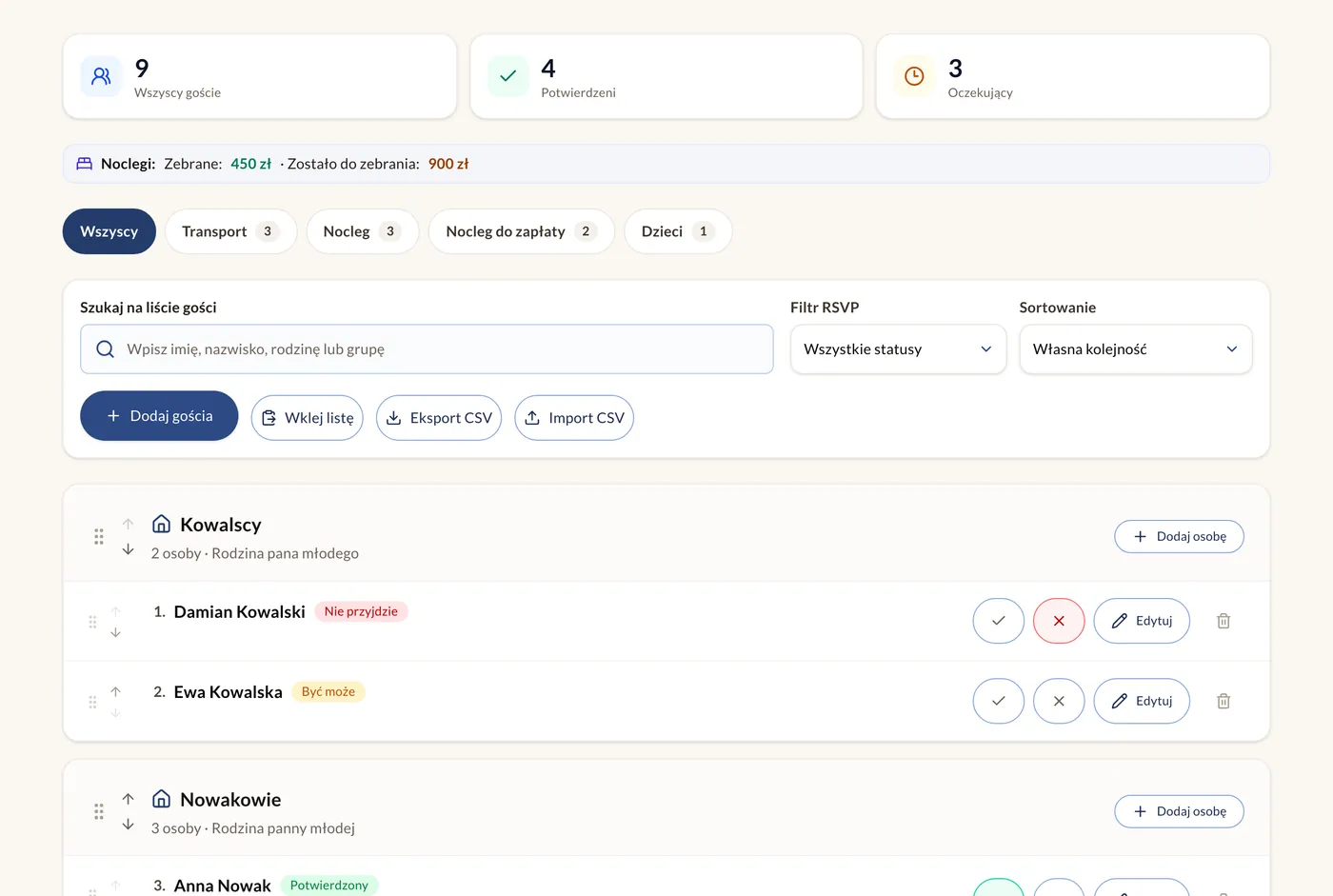Edit Ewa Kowalska's details
This screenshot has width=1333, height=896.
(x=1142, y=701)
